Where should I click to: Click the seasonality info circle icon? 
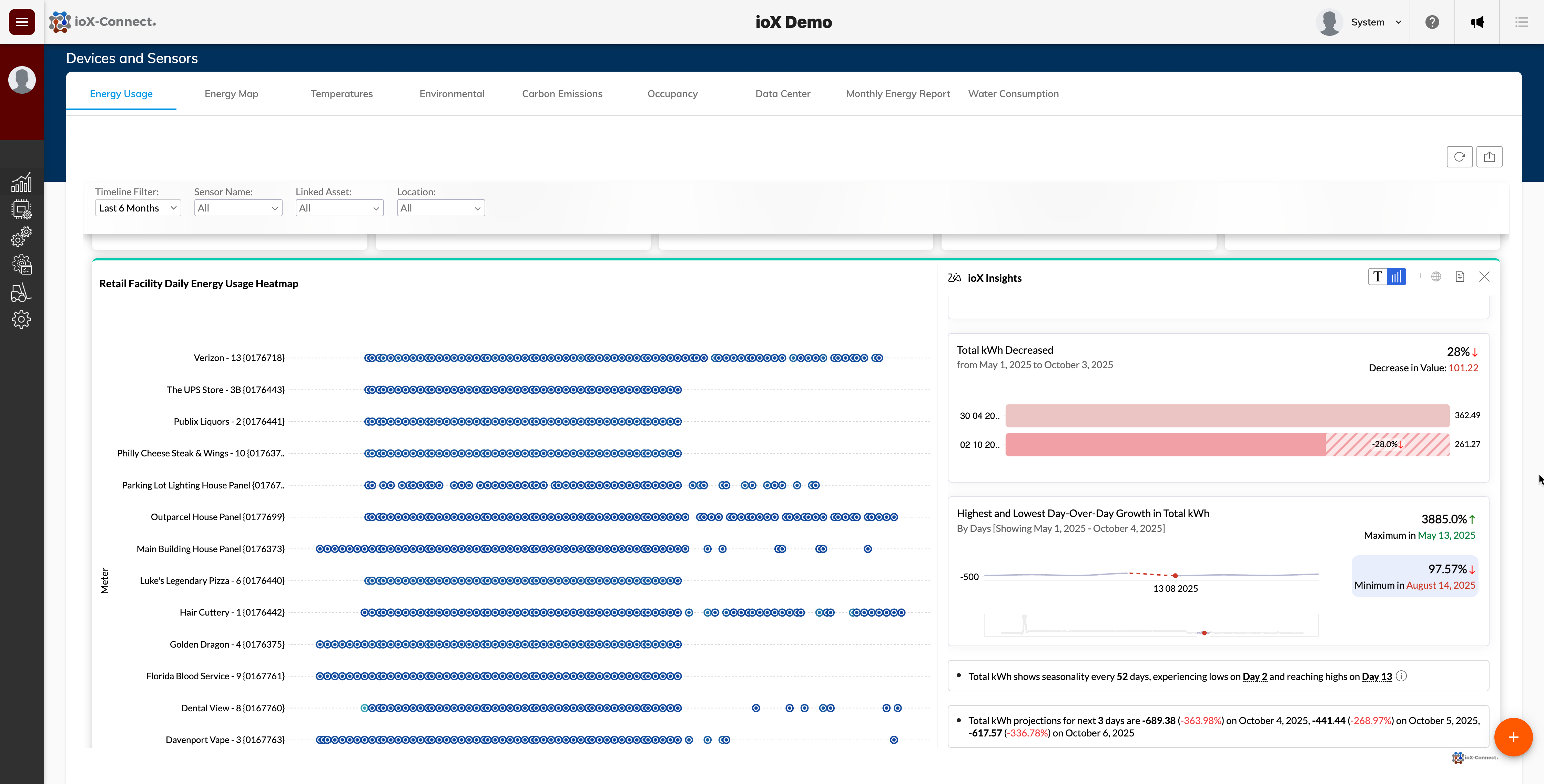tap(1401, 676)
